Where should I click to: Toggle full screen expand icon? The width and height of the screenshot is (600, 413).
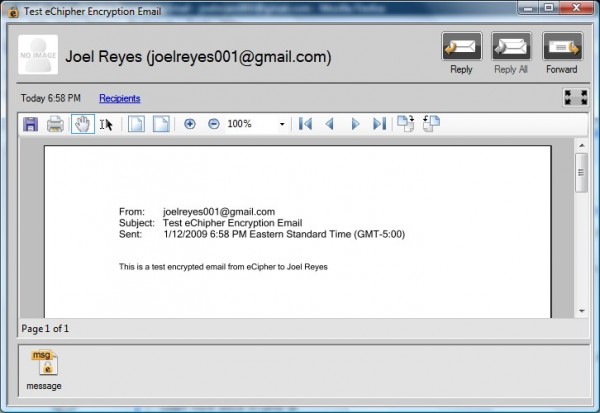(x=576, y=98)
